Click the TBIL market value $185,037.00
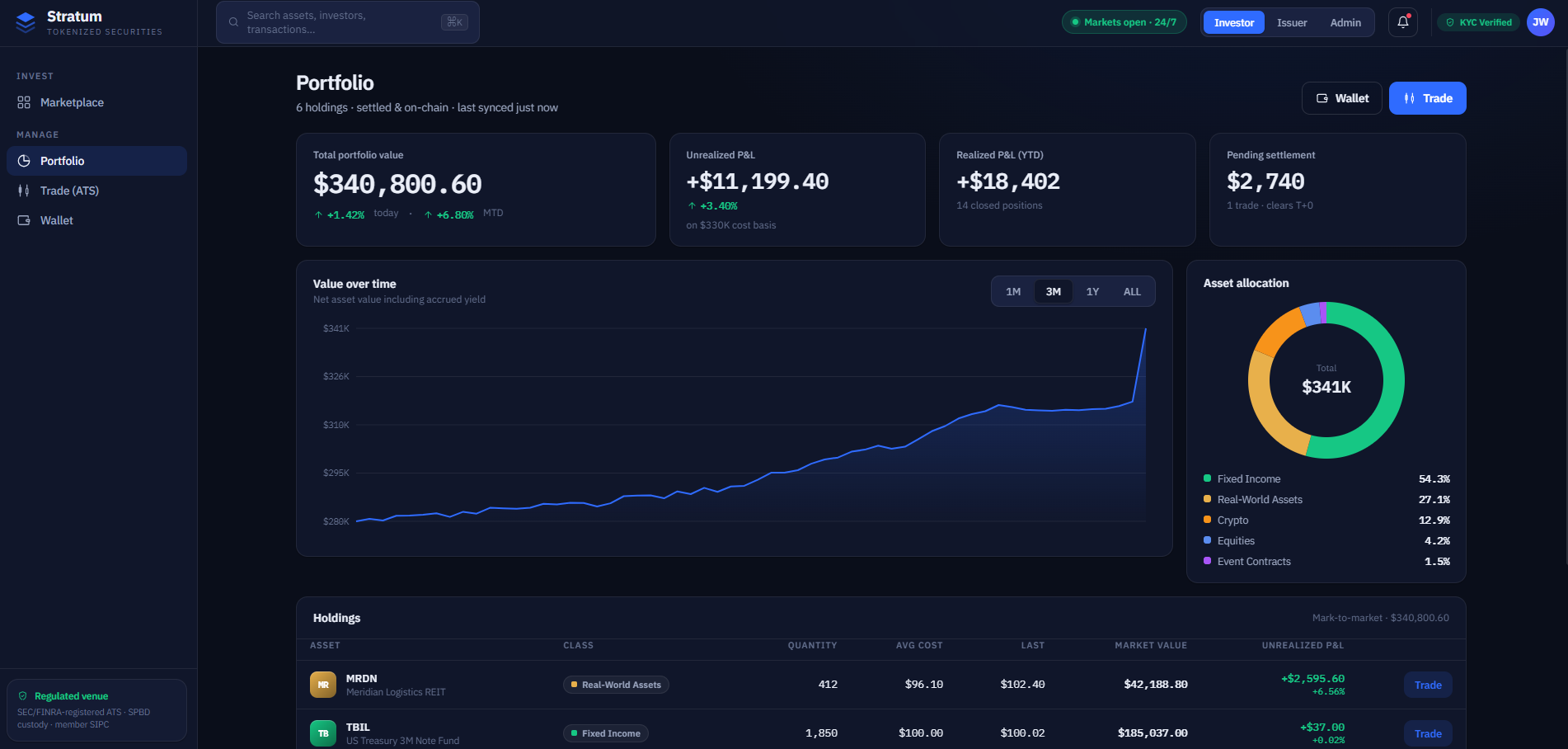 click(x=1153, y=733)
